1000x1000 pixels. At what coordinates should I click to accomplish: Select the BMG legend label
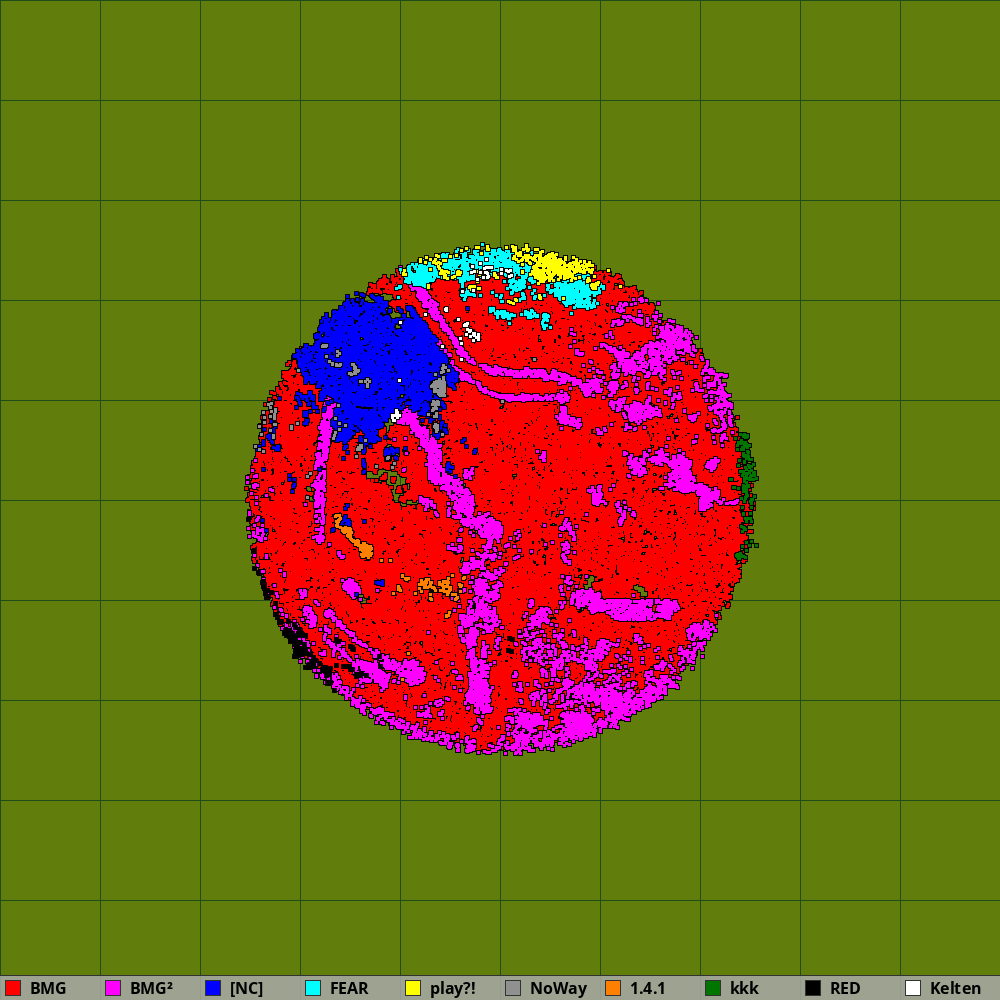pyautogui.click(x=48, y=988)
